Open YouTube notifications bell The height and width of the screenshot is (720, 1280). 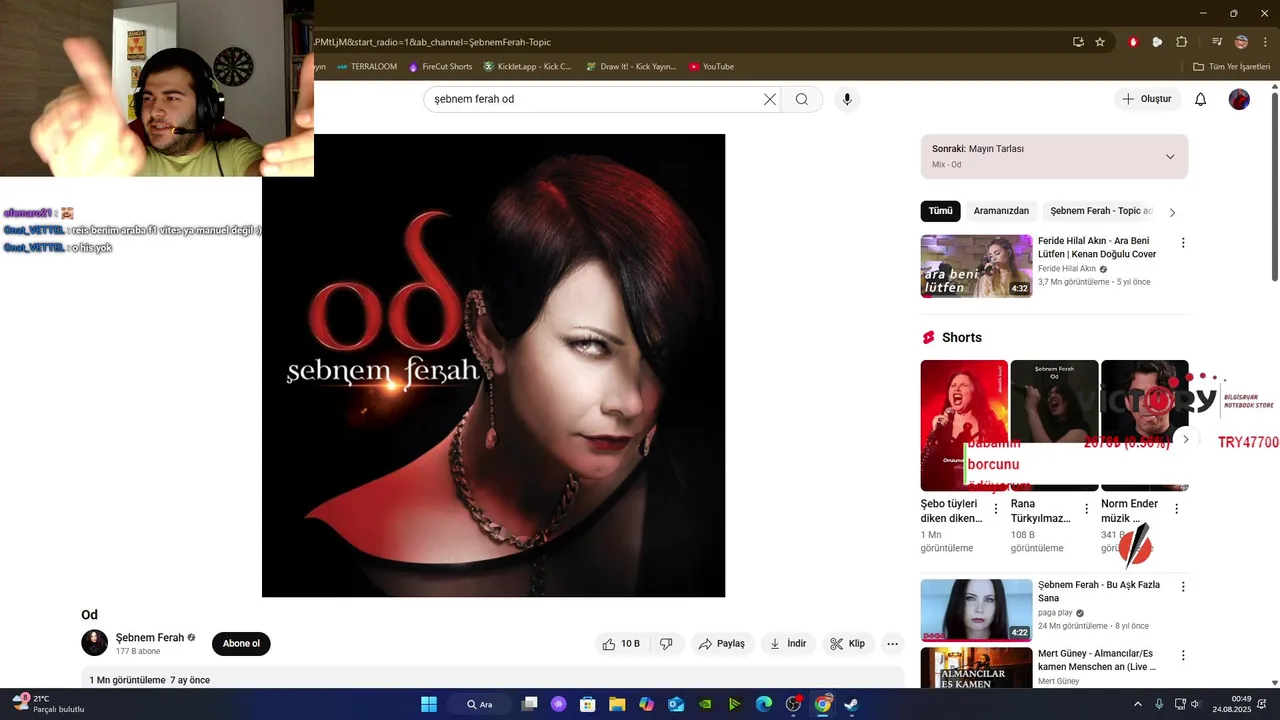pos(1201,99)
